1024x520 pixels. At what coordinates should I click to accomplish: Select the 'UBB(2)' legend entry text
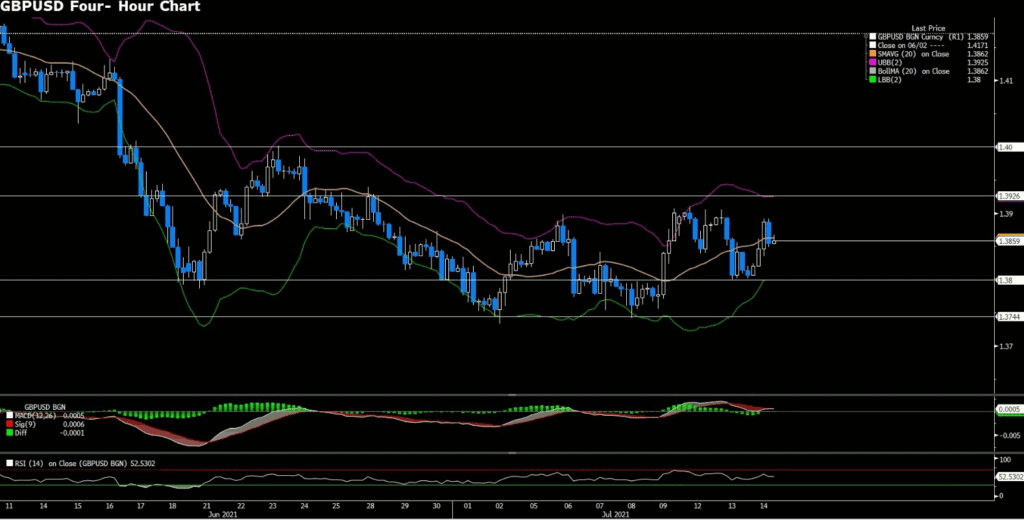click(x=889, y=62)
